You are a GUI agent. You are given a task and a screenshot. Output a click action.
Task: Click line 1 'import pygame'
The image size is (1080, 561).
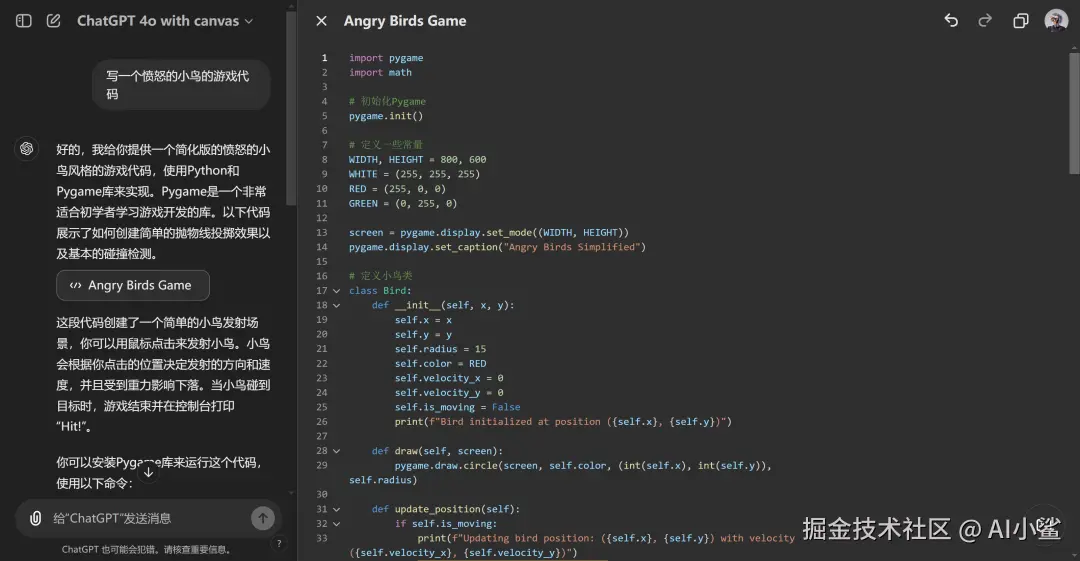coord(386,58)
